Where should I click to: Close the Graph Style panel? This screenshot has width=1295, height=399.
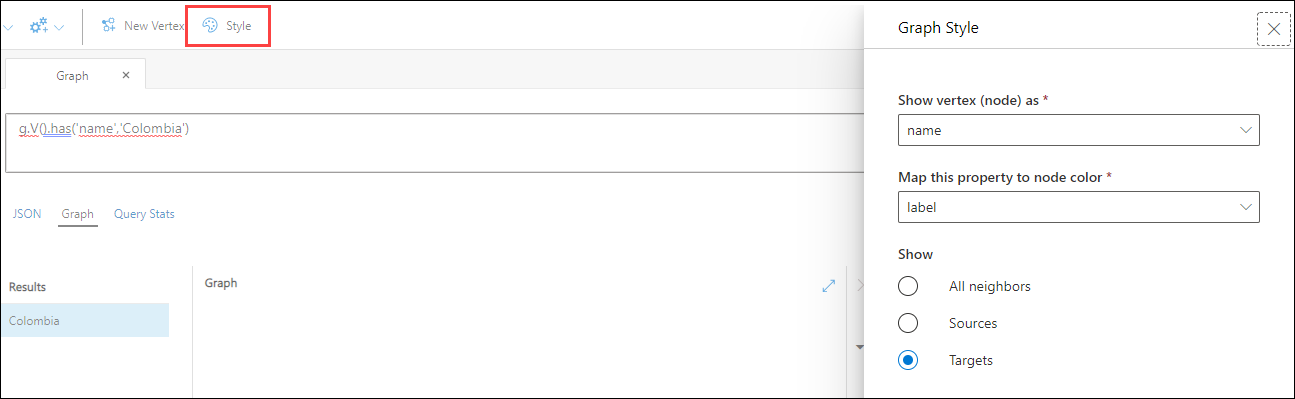(x=1273, y=29)
